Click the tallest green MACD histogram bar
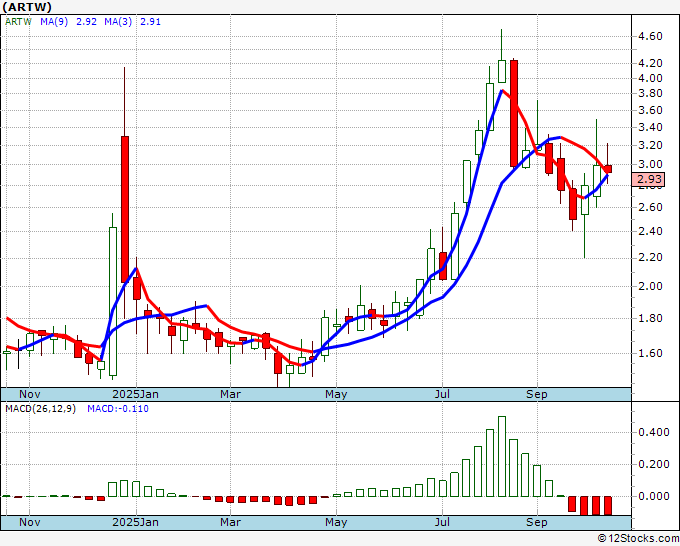The height and width of the screenshot is (546, 680). point(502,456)
